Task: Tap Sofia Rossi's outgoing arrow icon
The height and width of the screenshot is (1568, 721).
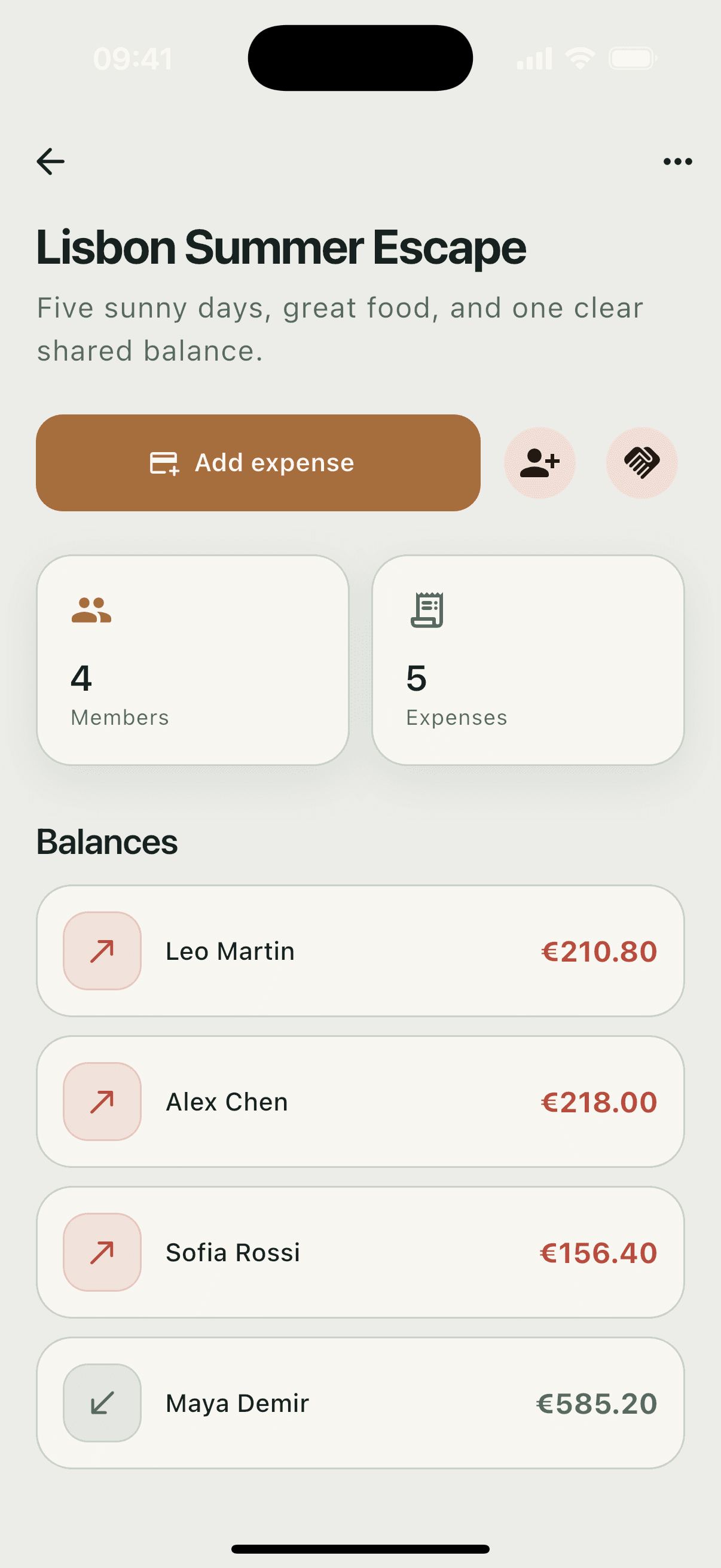Action: coord(102,1252)
